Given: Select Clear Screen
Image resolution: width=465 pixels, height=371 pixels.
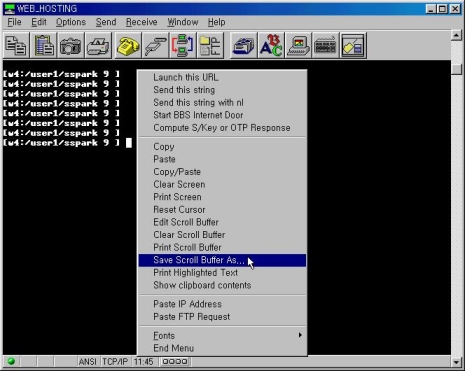Looking at the screenshot, I should [x=222, y=185].
